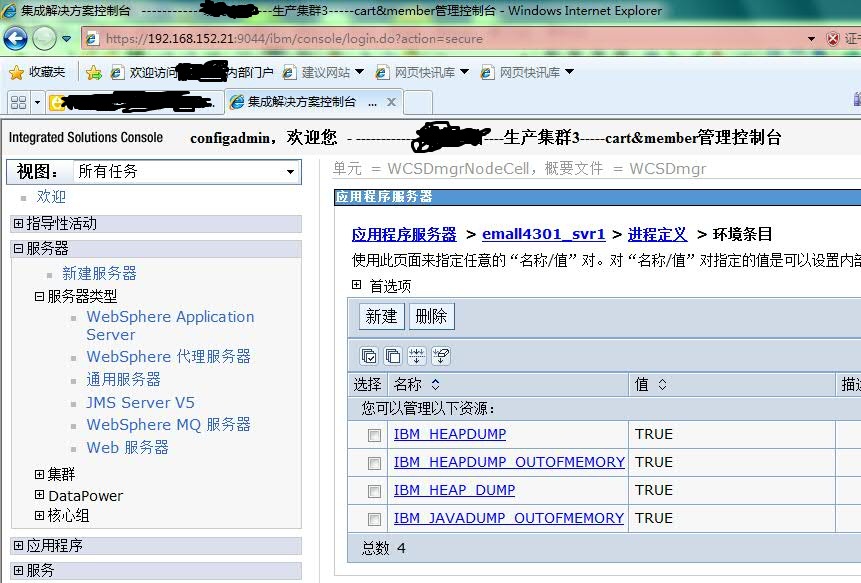Open a new blank browser tab
The height and width of the screenshot is (583, 861).
tap(418, 103)
